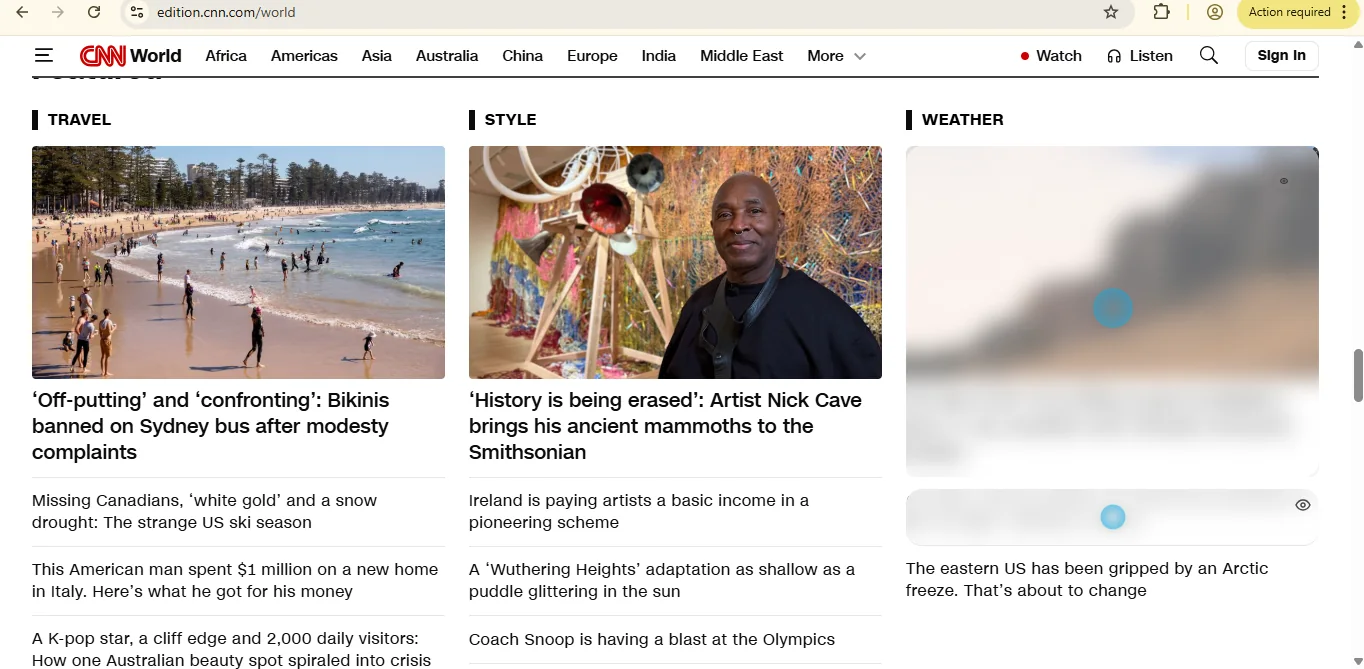The image size is (1364, 669).
Task: Reveal blurred weather headline with eye icon
Action: (1302, 505)
